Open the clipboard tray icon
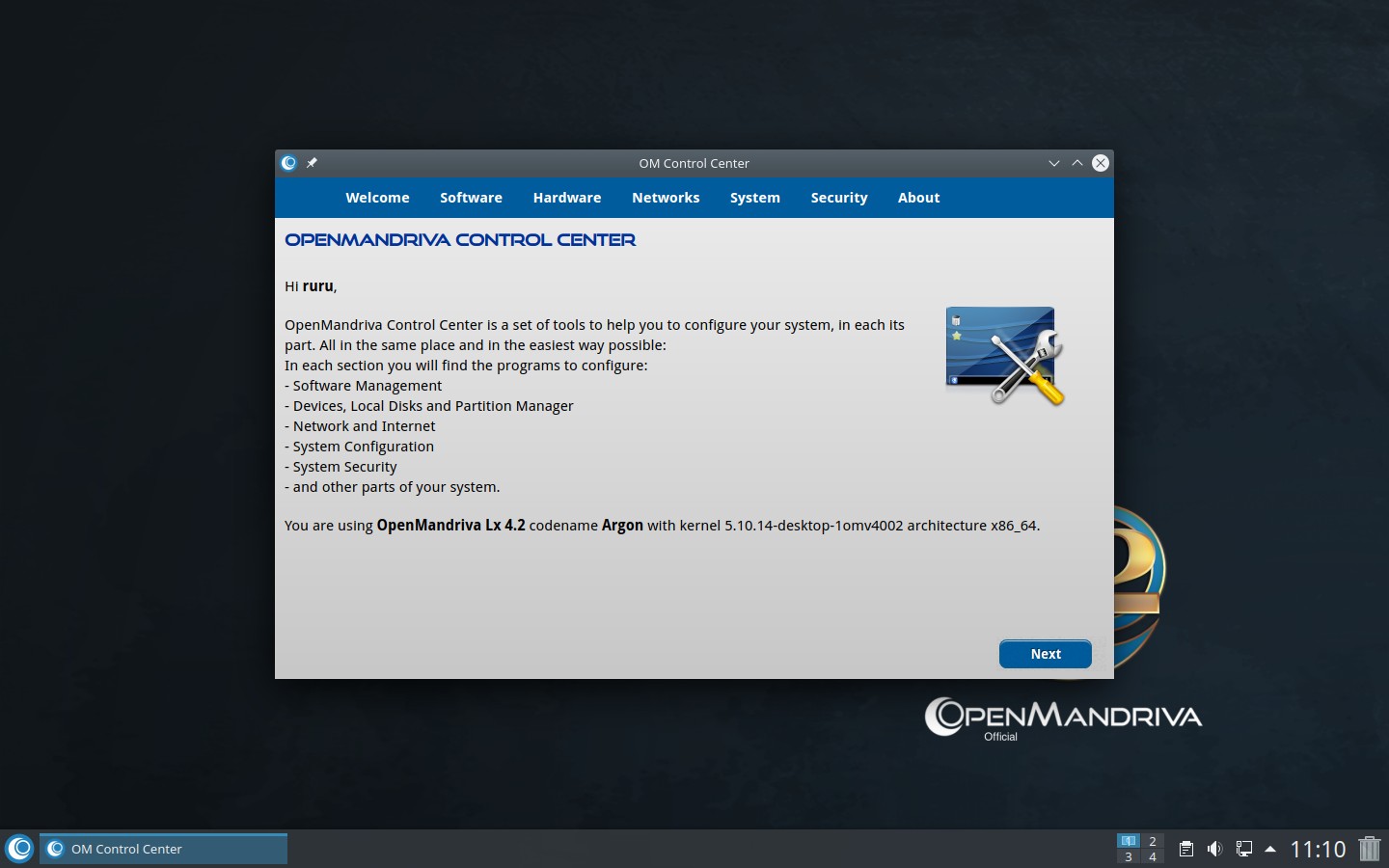The width and height of the screenshot is (1389, 868). click(1186, 849)
